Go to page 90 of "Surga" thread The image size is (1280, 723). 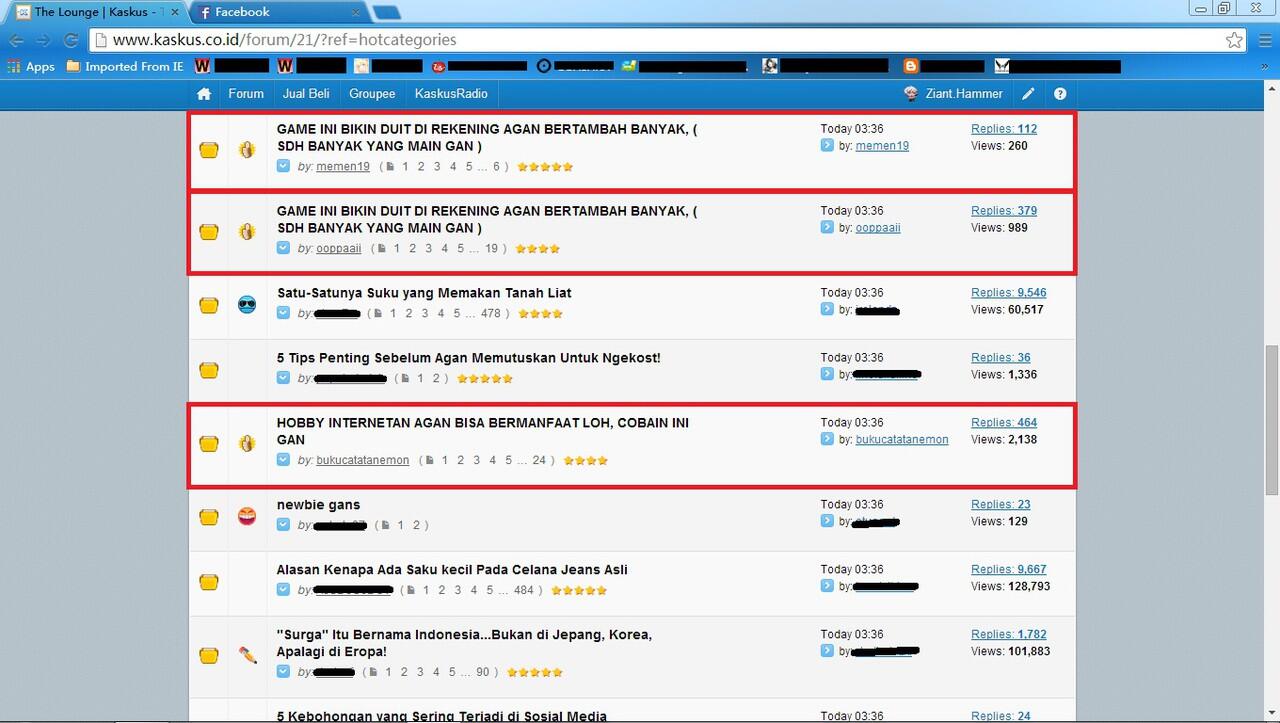tap(483, 673)
